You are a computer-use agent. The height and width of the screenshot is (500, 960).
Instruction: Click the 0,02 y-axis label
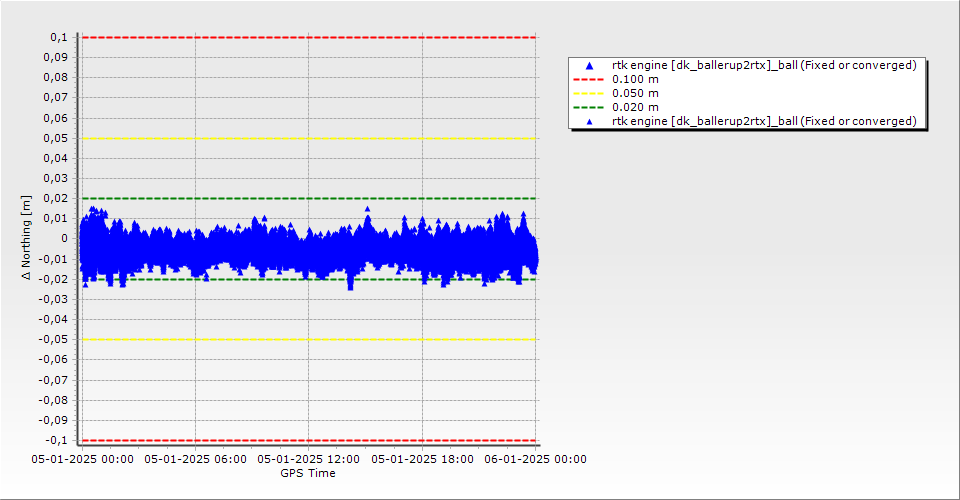[56, 198]
